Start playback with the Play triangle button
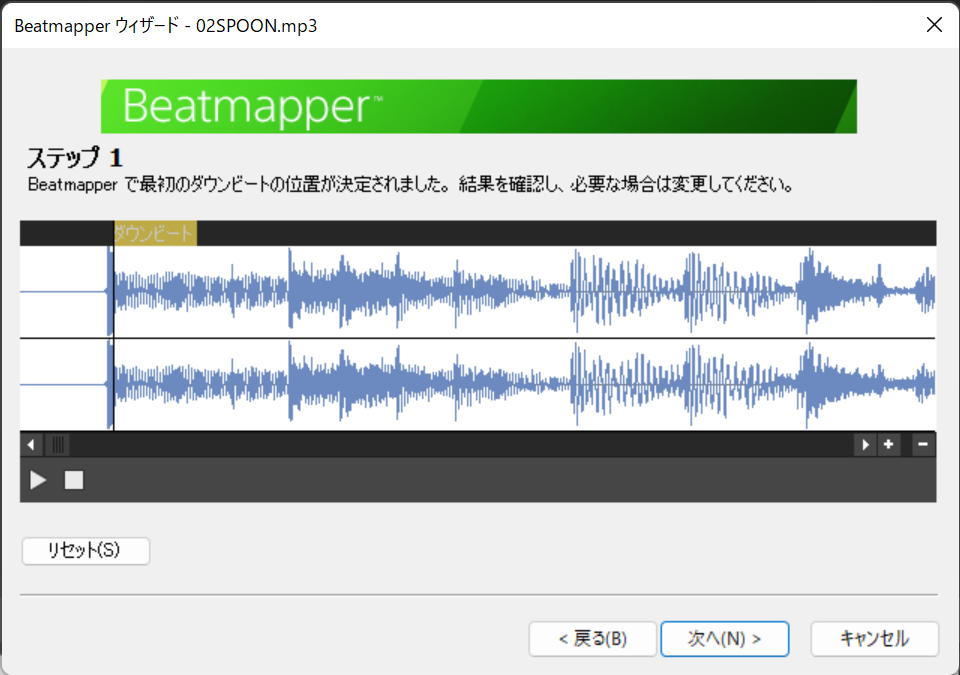The image size is (960, 675). [38, 480]
